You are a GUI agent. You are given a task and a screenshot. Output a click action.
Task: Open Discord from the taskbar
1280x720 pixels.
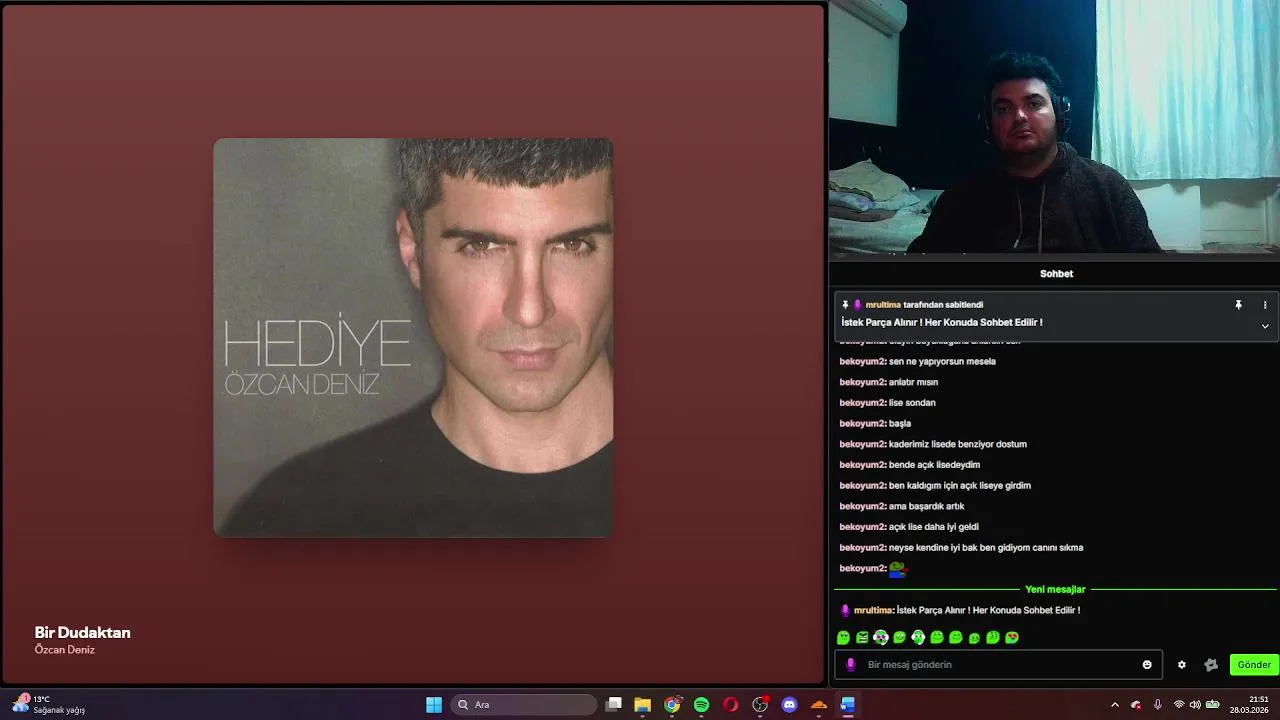[x=789, y=705]
